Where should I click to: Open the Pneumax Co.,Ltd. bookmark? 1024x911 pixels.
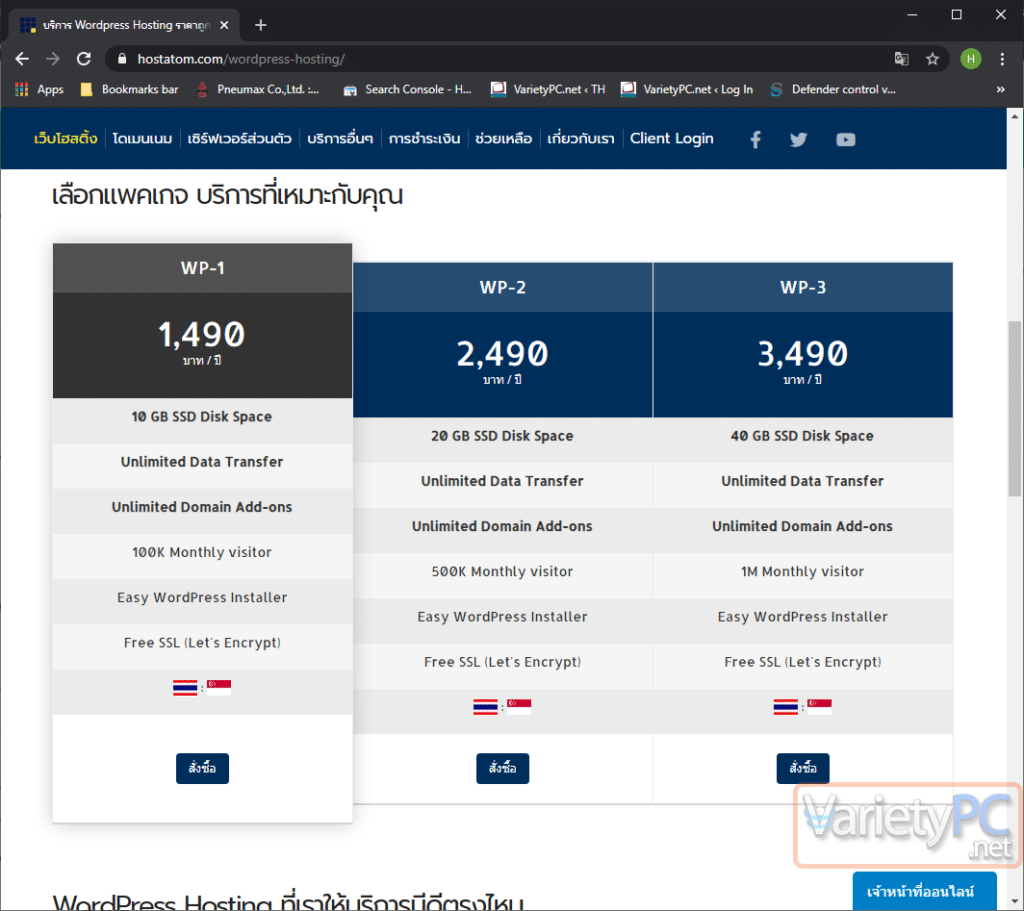[x=258, y=89]
